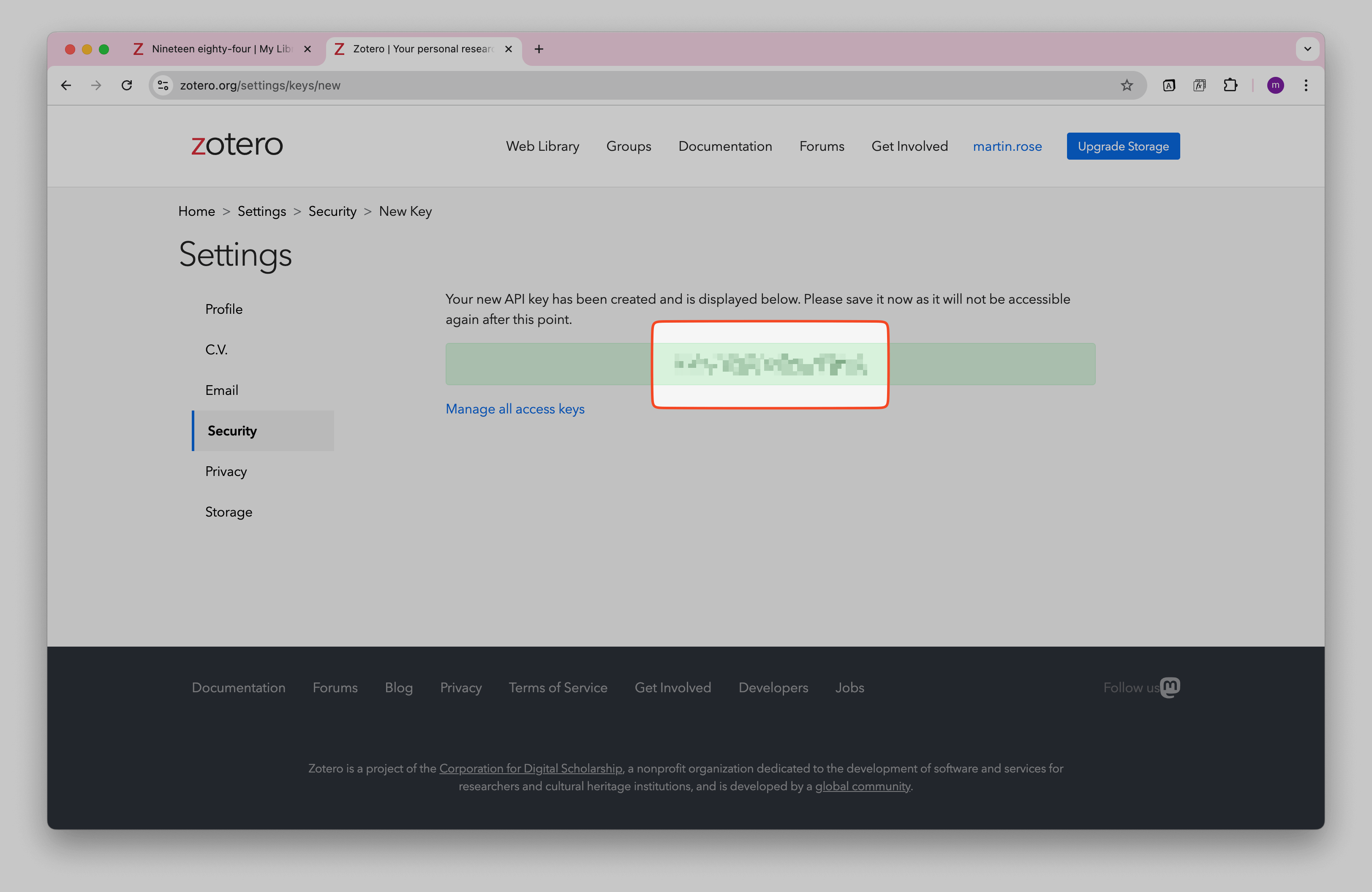This screenshot has height=892, width=1372.
Task: Select Security in the settings sidebar
Action: 263,430
